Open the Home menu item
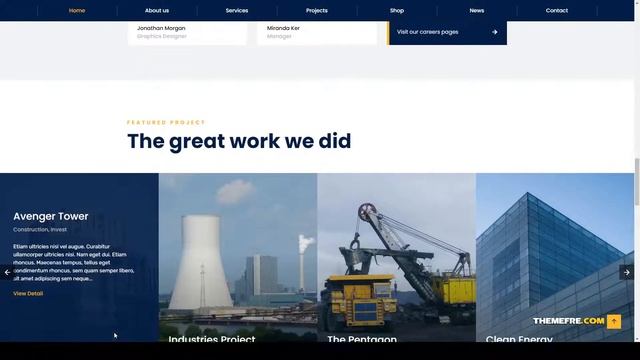Screen dimensions: 640x360 77,11
